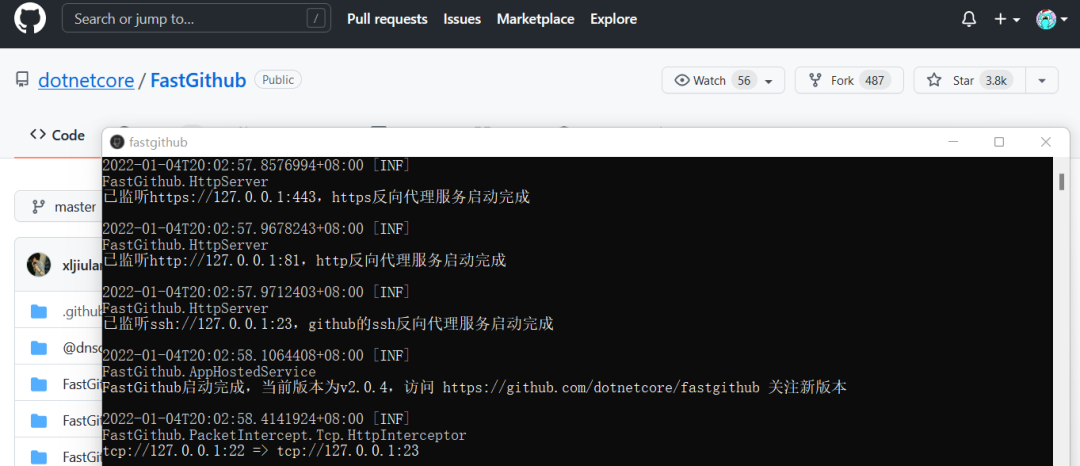Click the github.com/dotnetcore/fastgithub URL in console
Viewport: 1080px width, 466px height.
601,388
